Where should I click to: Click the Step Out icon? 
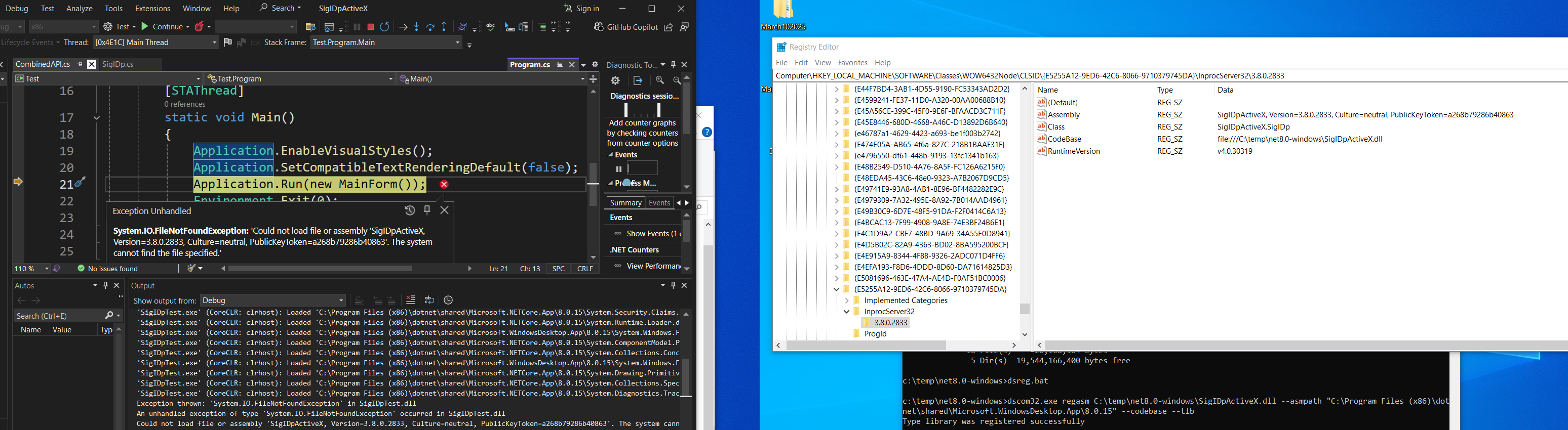pyautogui.click(x=444, y=27)
